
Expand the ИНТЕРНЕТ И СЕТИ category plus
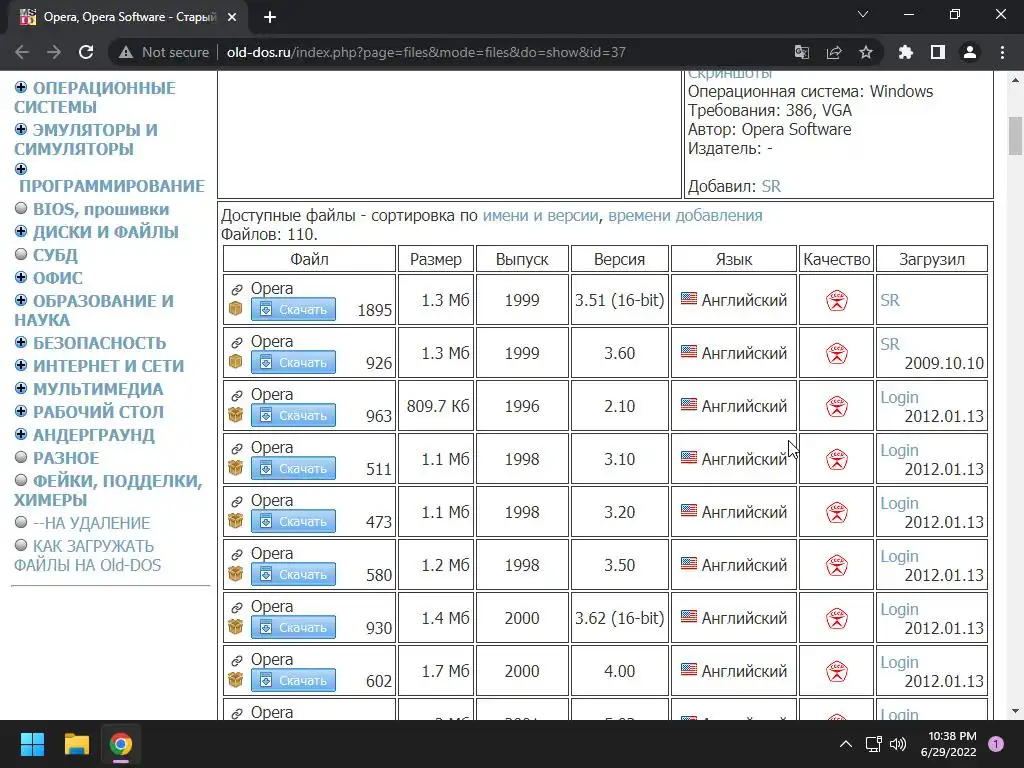[x=21, y=365]
